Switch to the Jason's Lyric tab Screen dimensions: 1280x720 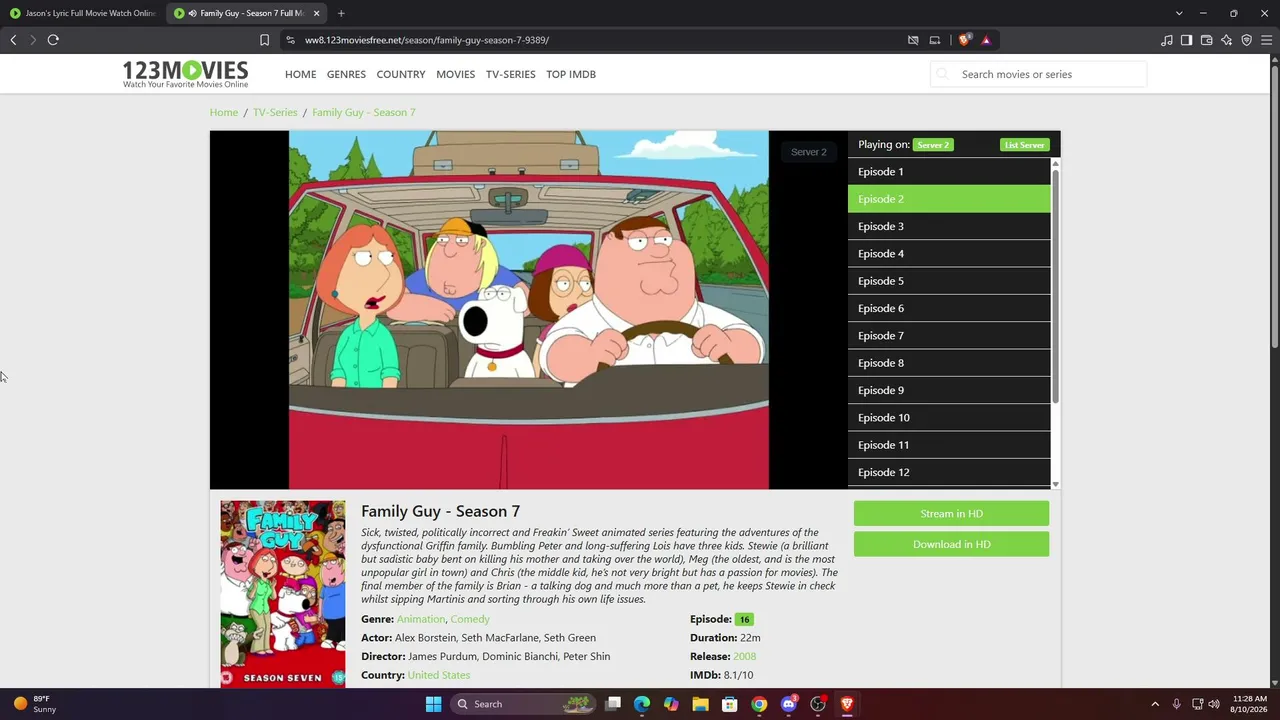pyautogui.click(x=82, y=13)
